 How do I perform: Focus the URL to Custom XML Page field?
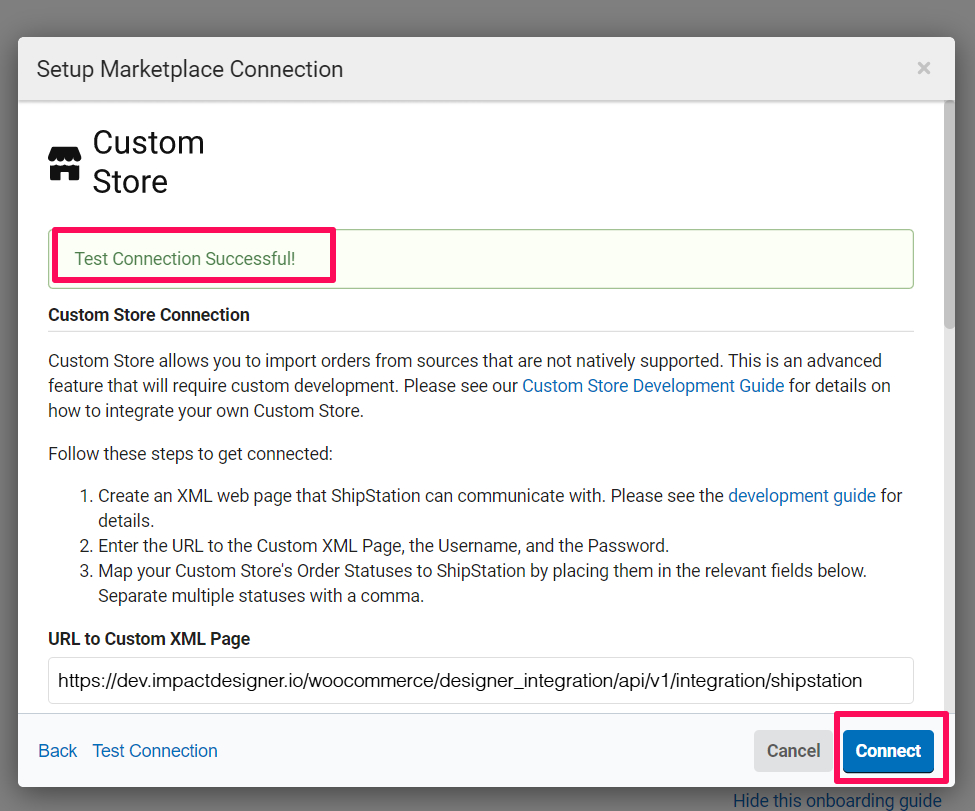(480, 680)
